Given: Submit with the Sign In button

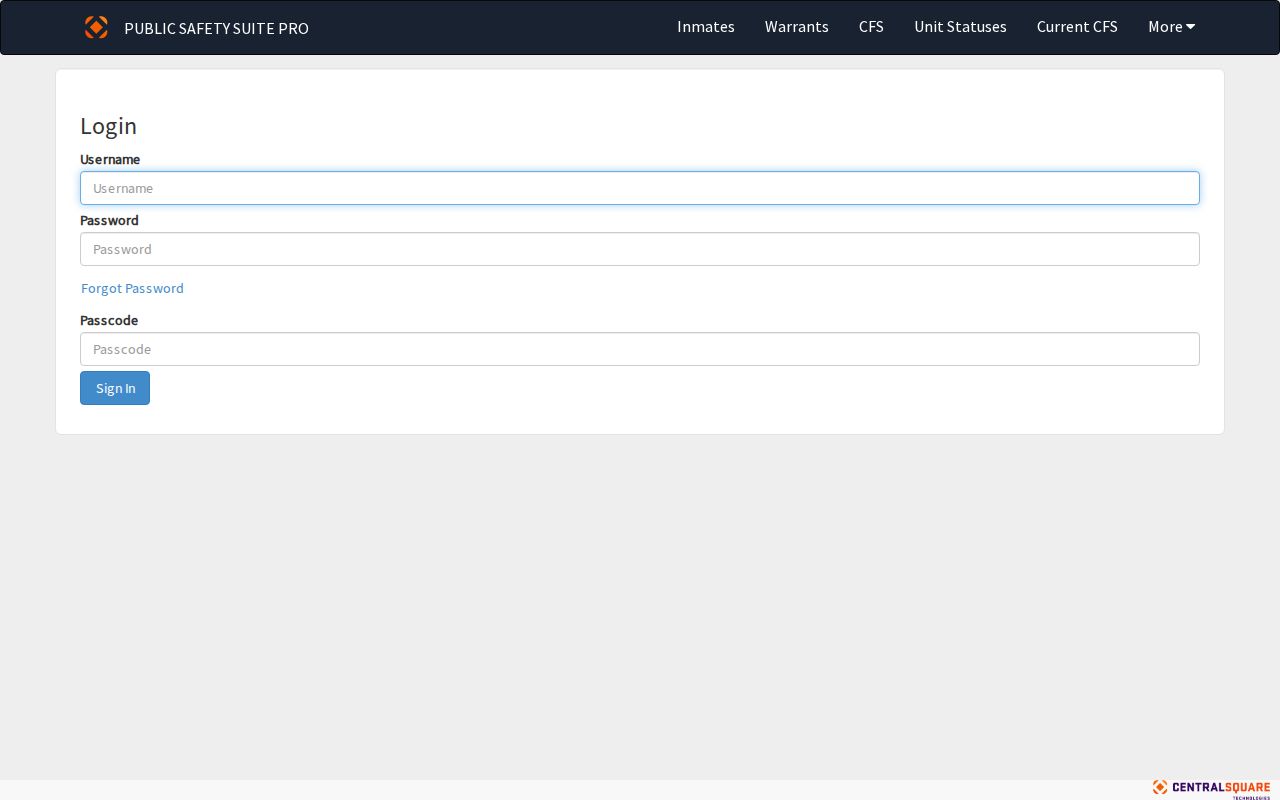Looking at the screenshot, I should [x=115, y=388].
